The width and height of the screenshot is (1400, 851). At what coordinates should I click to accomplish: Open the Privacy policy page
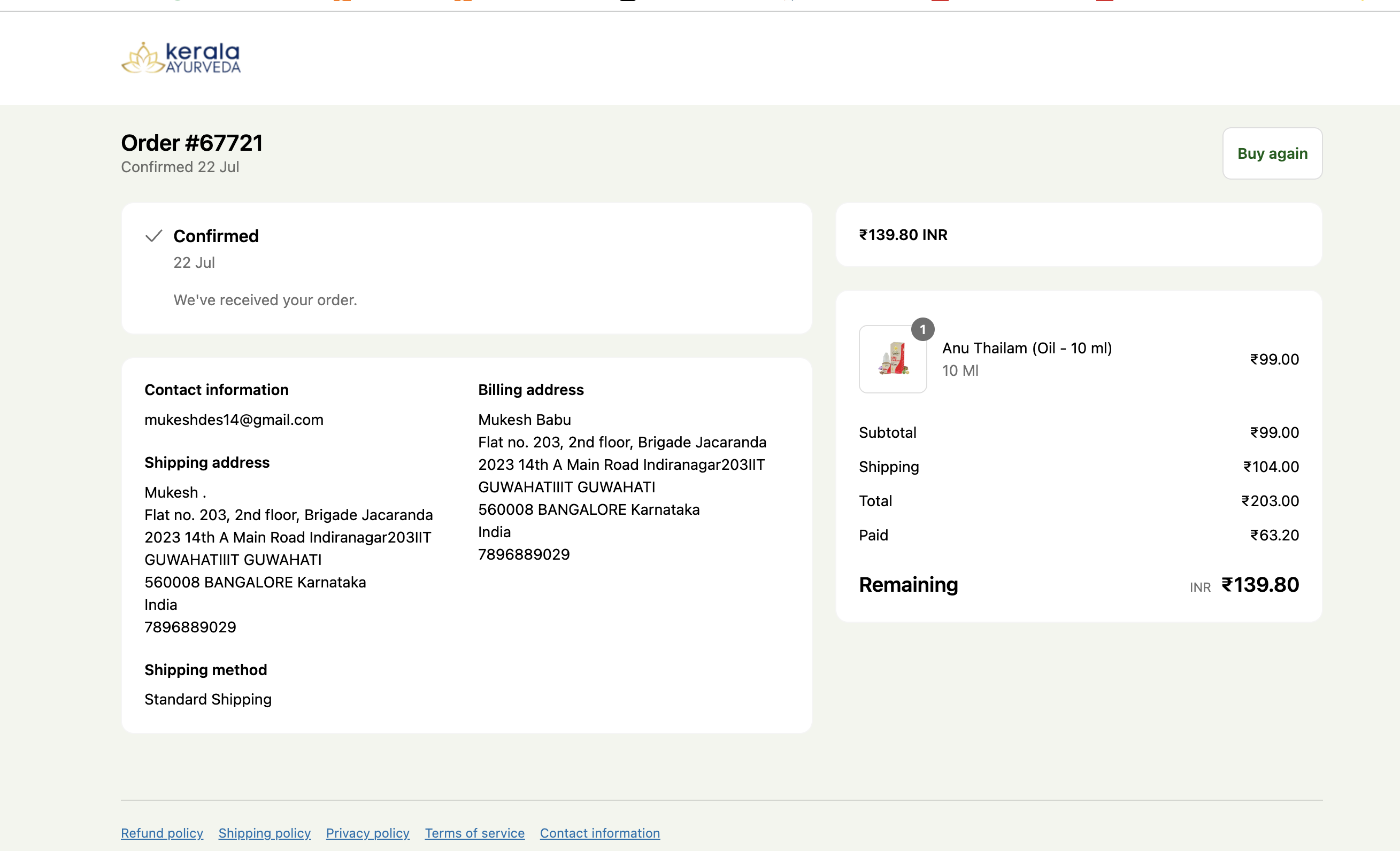[x=367, y=833]
